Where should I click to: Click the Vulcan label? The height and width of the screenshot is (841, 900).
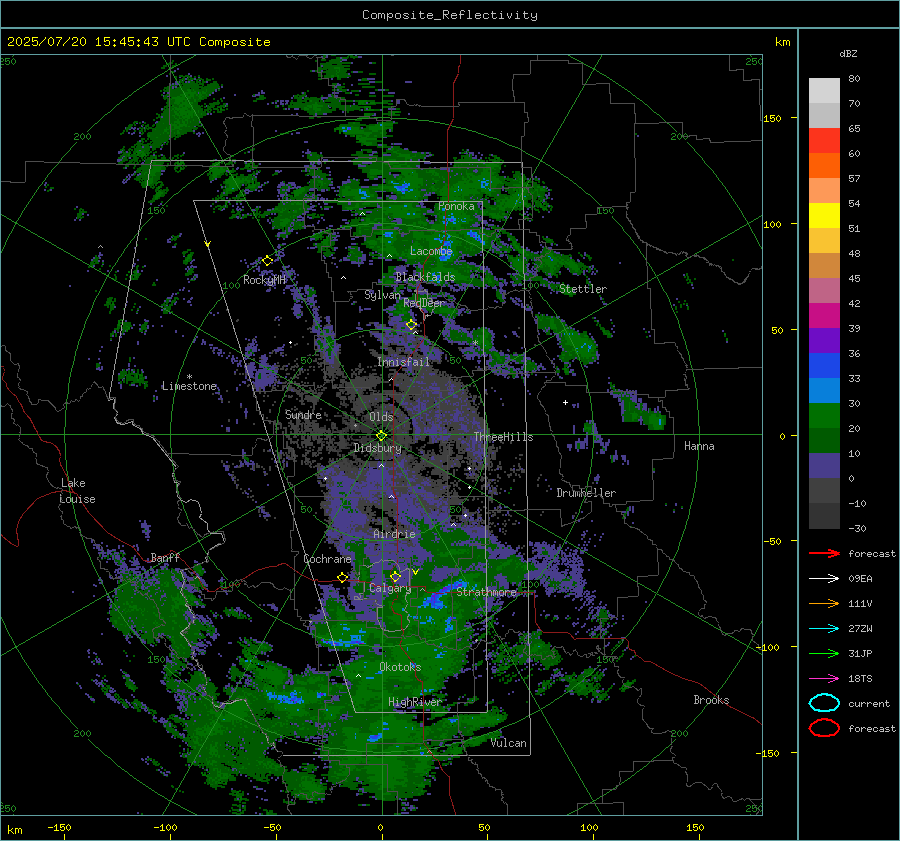point(509,743)
